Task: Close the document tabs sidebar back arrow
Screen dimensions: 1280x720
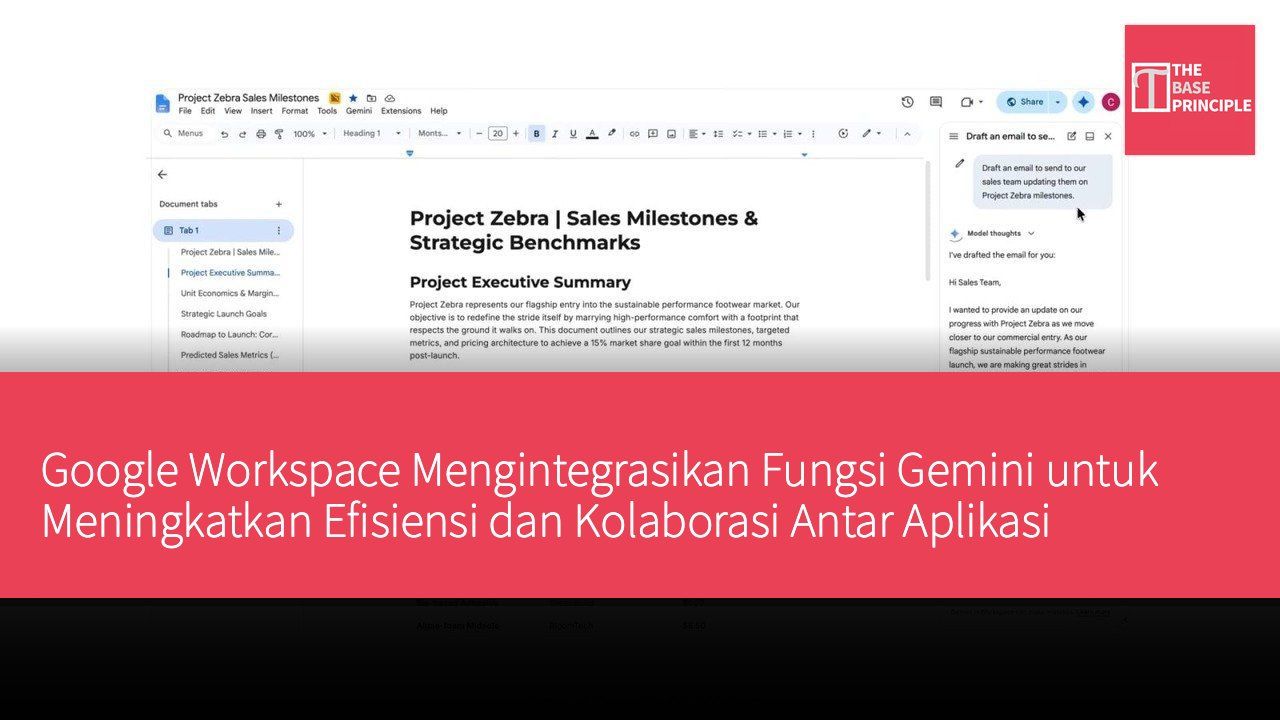Action: [x=163, y=174]
